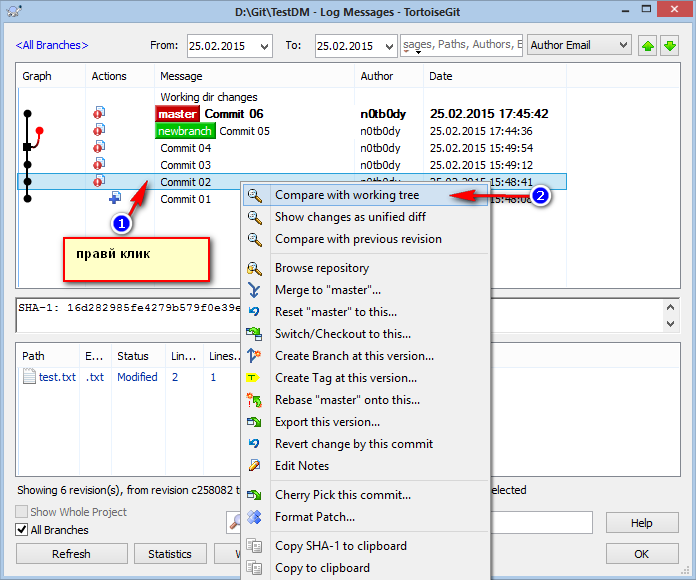Click the modified action icon for Commit 05
The height and width of the screenshot is (580, 696).
[99, 130]
